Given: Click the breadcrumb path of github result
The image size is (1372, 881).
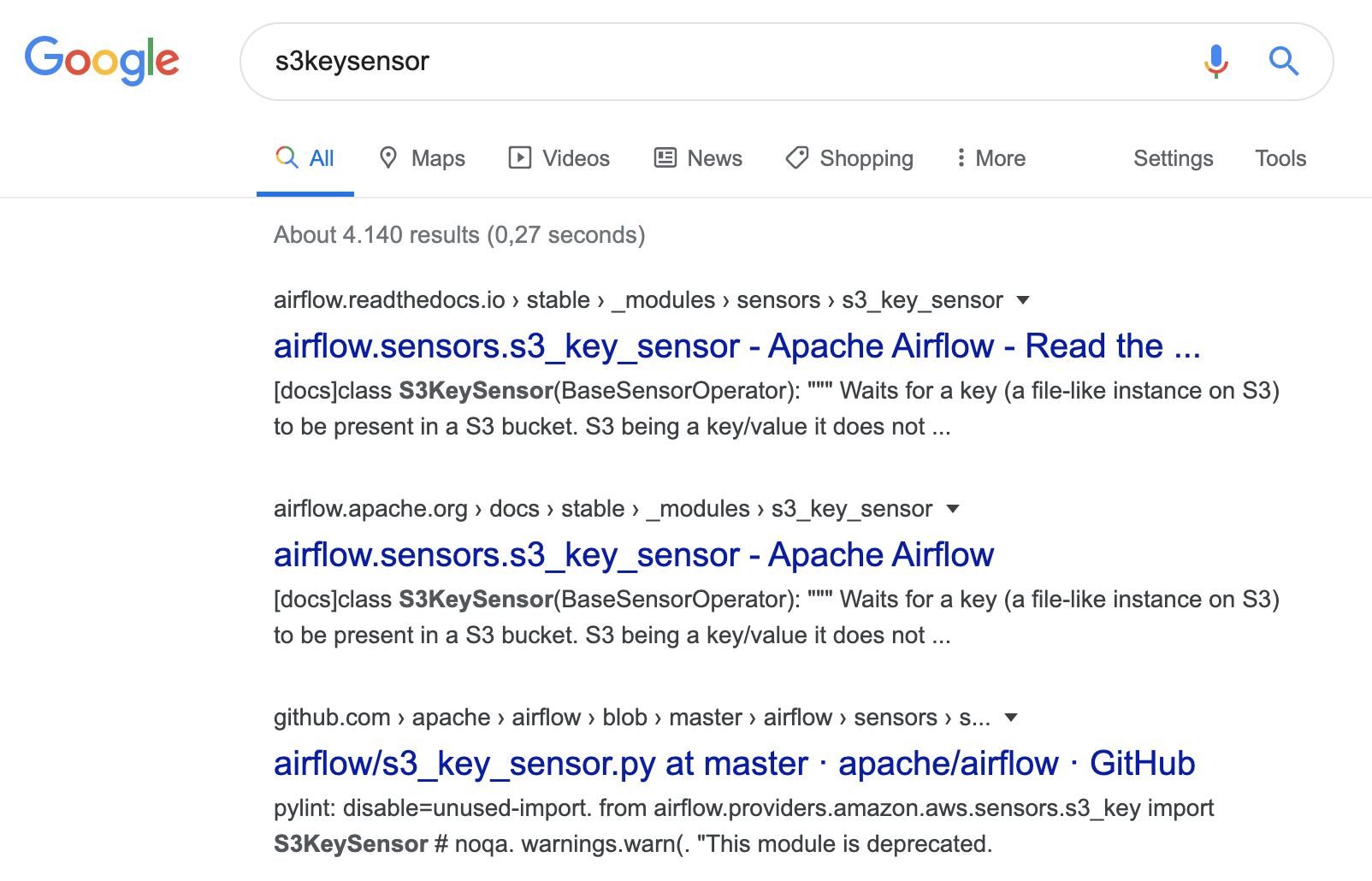Looking at the screenshot, I should 633,718.
